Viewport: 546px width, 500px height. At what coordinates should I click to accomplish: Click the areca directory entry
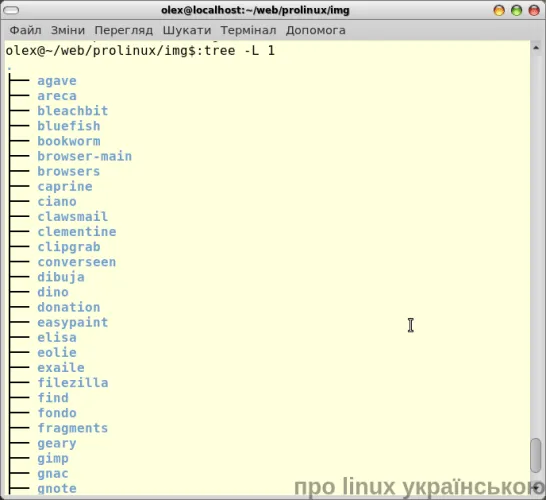coord(57,96)
